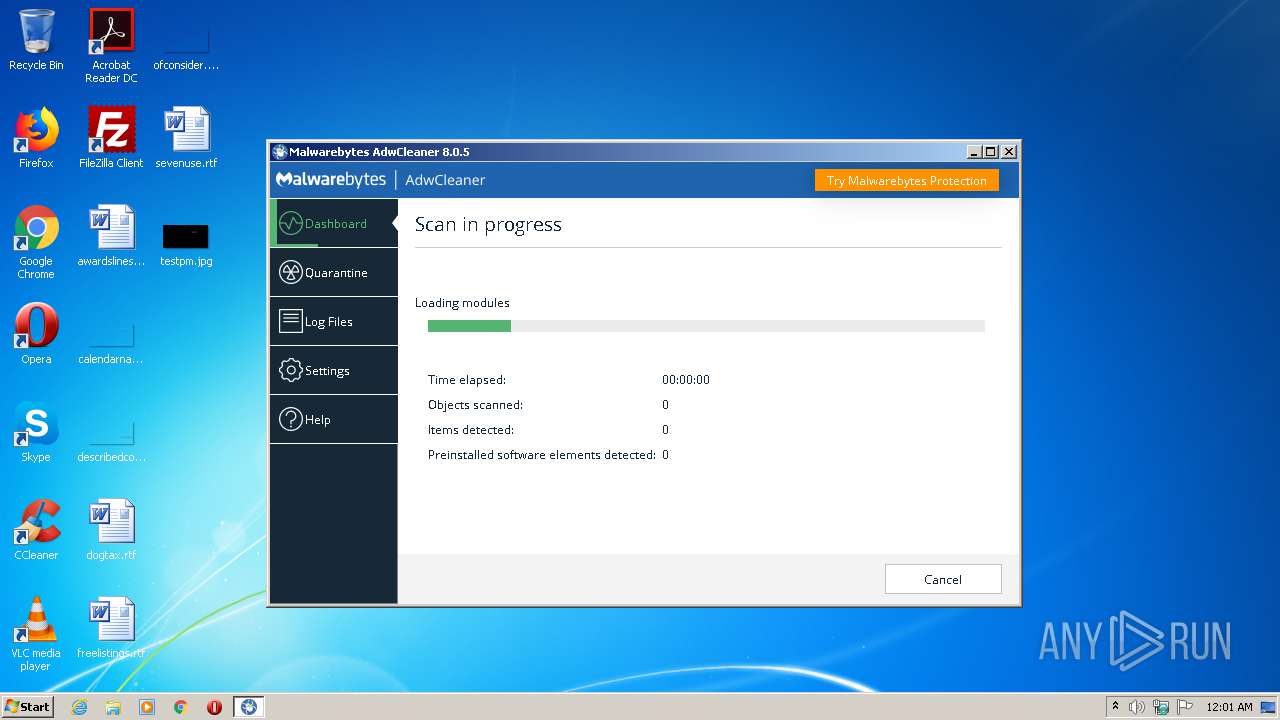Open Windows Explorer from the taskbar
The image size is (1280, 720).
(x=113, y=707)
